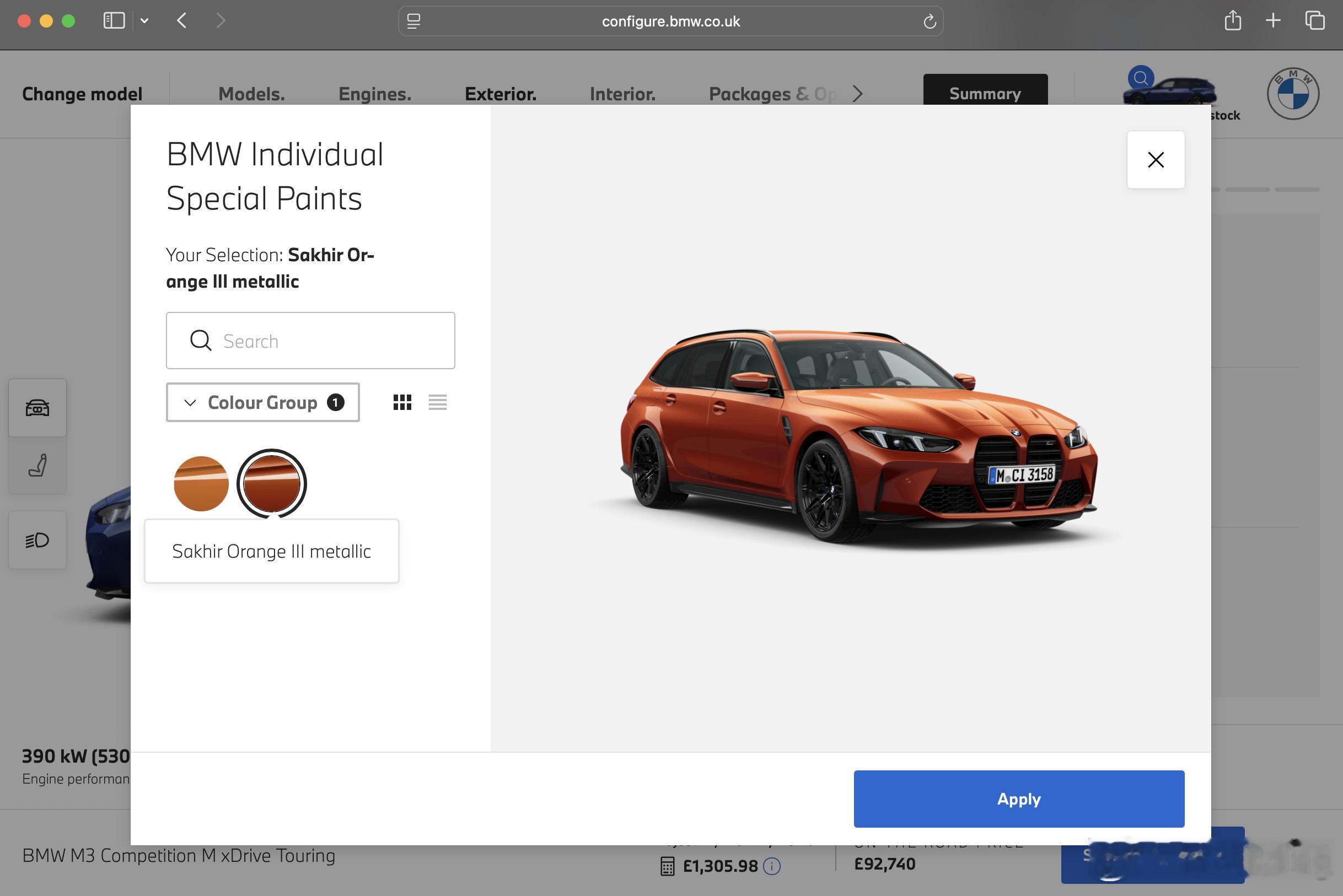Open the Engines tab

coord(374,94)
